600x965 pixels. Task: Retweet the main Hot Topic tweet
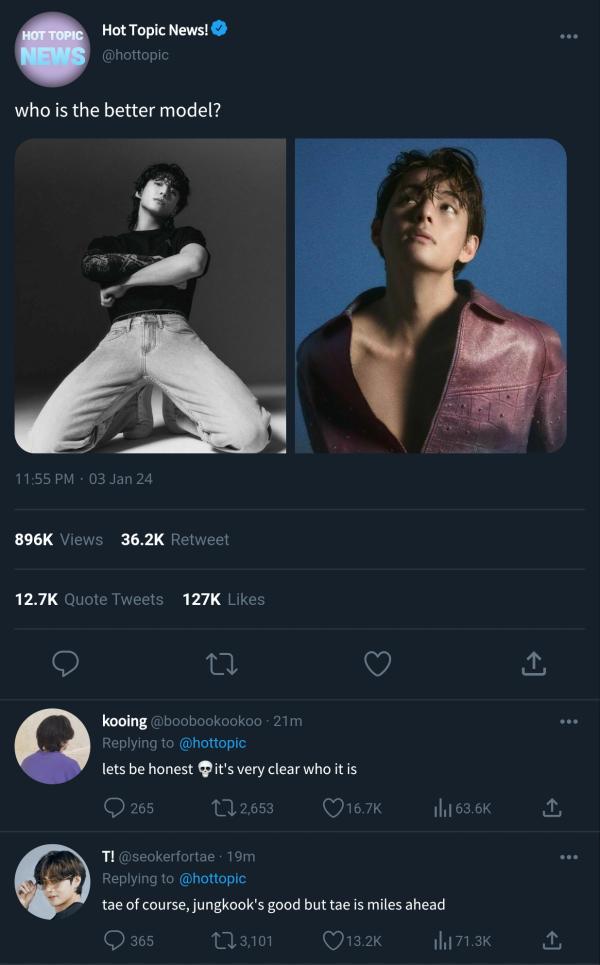click(x=221, y=663)
